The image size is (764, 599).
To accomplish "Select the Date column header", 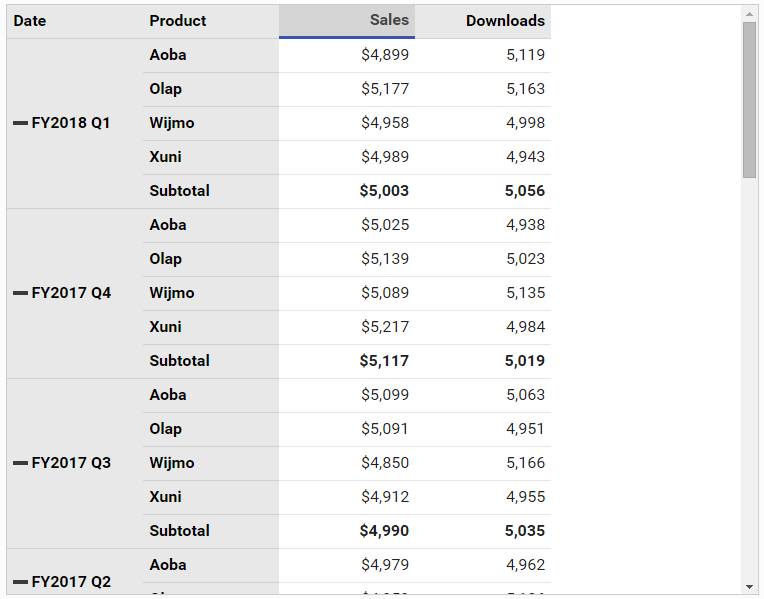I will click(x=74, y=21).
